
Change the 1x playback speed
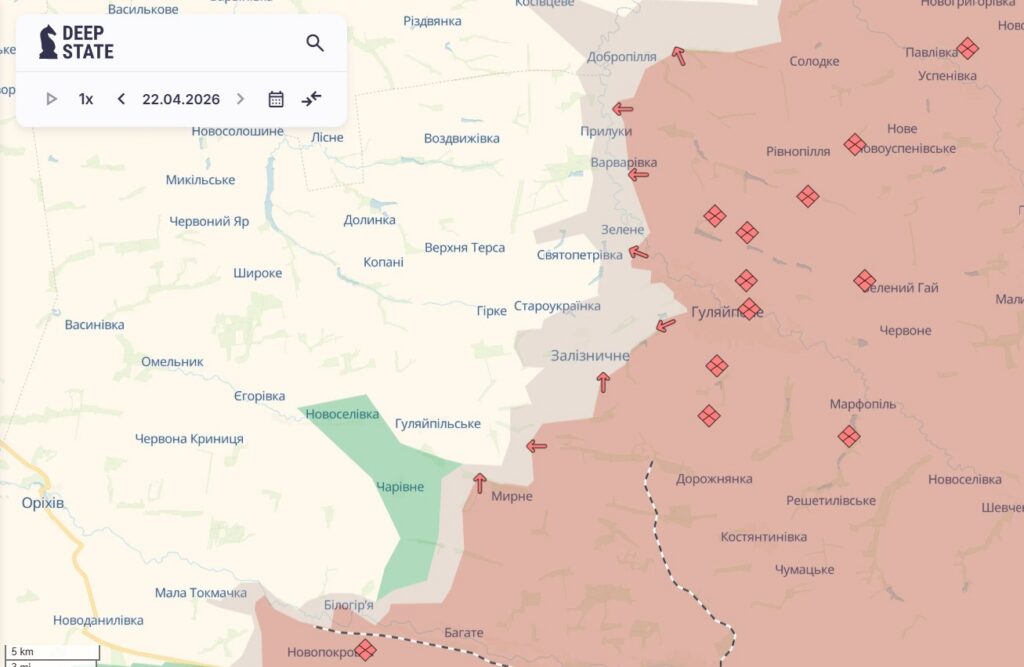pos(86,99)
